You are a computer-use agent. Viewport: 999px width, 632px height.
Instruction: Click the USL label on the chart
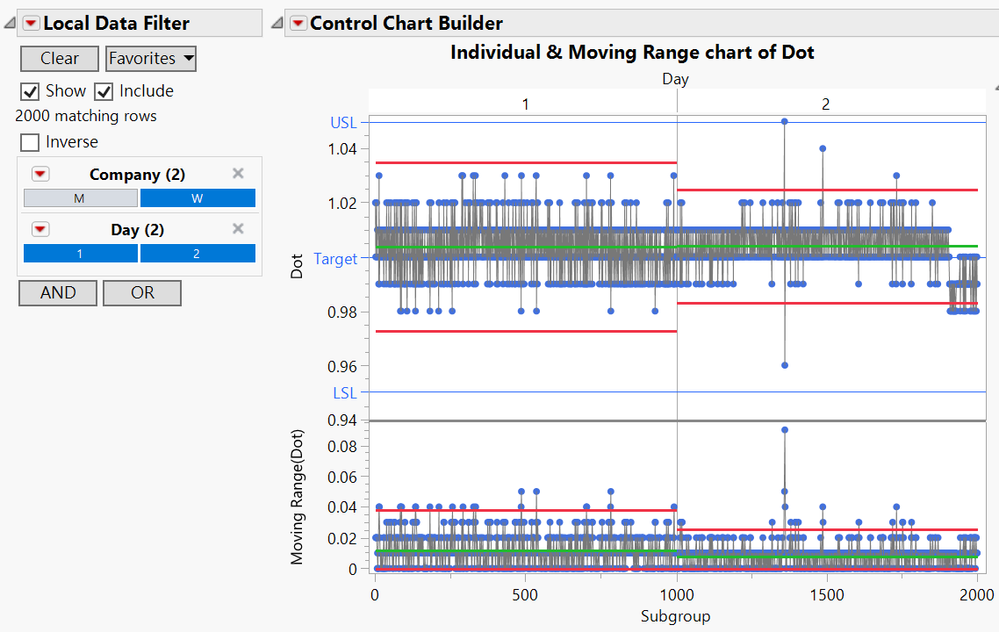click(343, 123)
